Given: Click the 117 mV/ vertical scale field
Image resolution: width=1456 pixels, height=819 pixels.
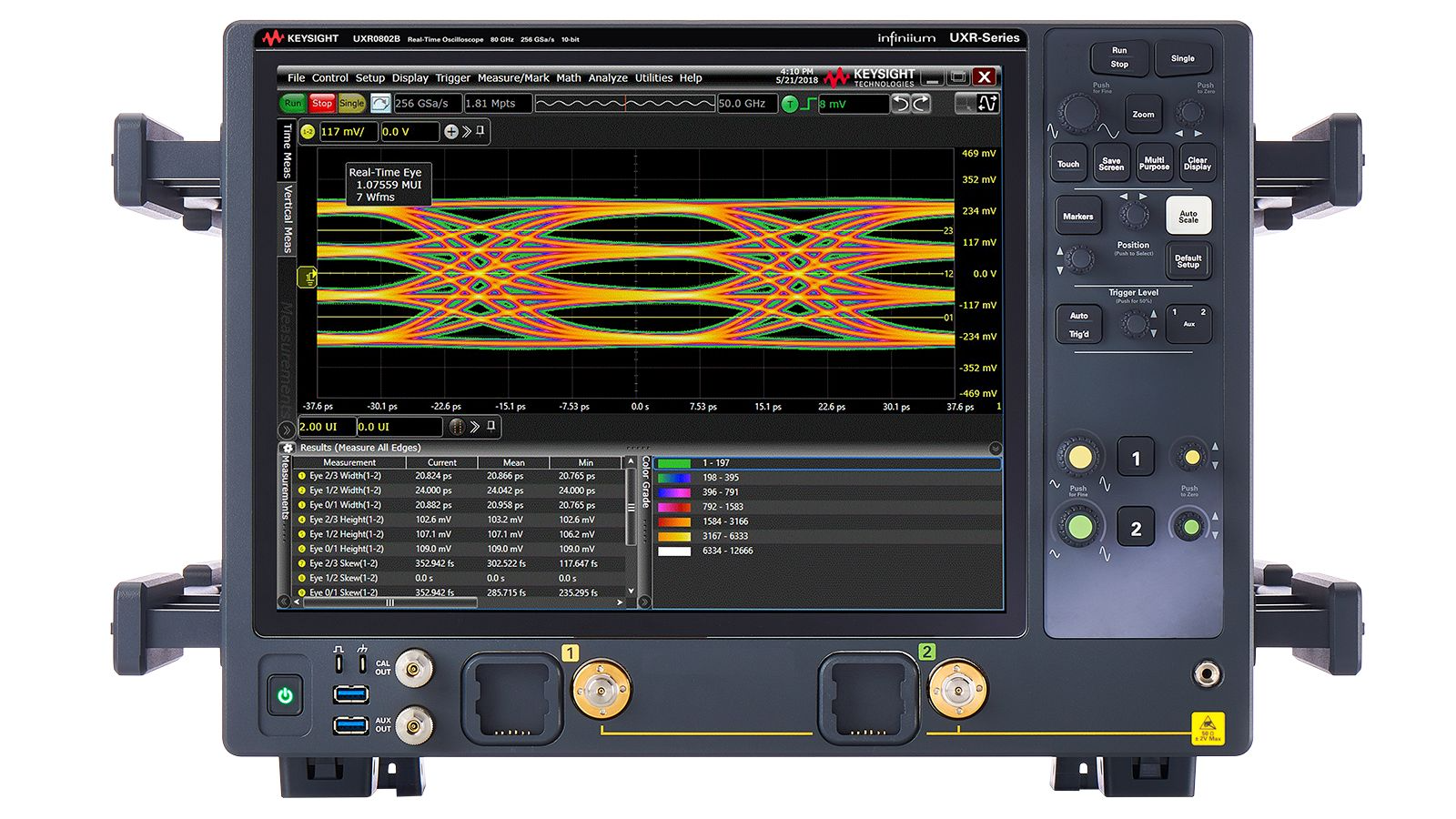Looking at the screenshot, I should (347, 132).
